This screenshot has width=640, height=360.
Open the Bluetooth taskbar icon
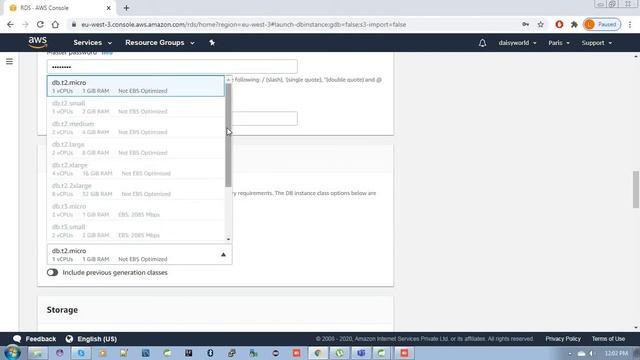point(210,353)
